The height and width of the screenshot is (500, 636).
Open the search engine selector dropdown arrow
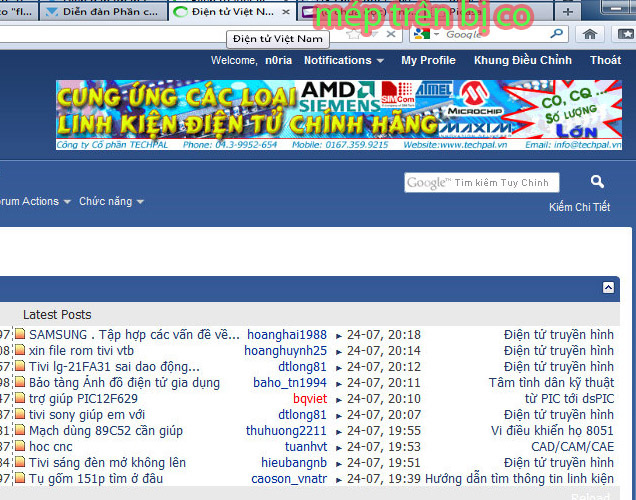(x=436, y=34)
